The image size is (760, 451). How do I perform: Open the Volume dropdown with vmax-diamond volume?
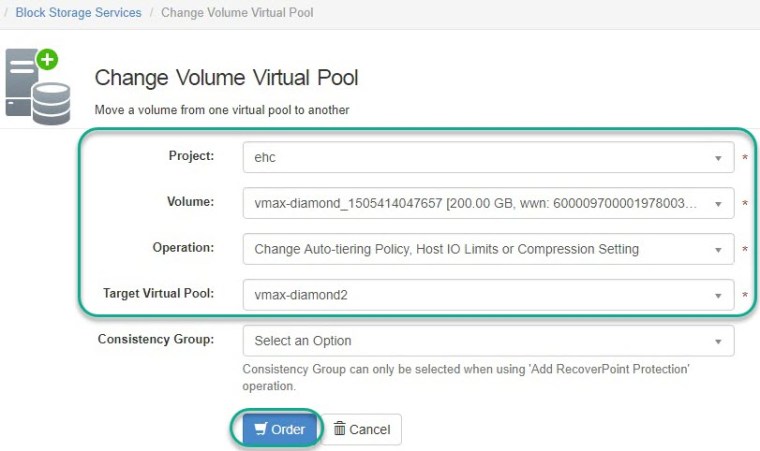480,204
